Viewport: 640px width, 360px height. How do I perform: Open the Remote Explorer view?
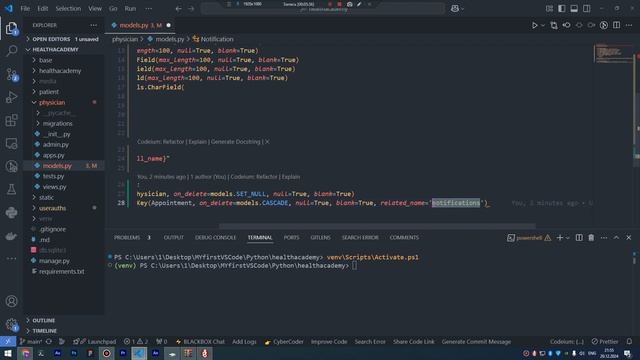coord(11,143)
